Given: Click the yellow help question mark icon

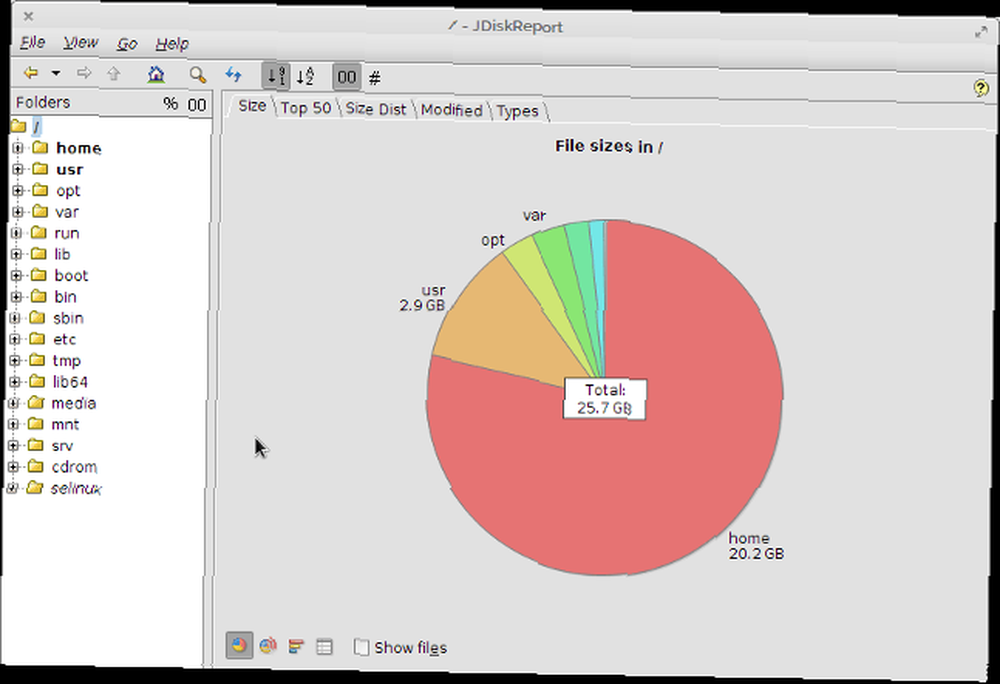Looking at the screenshot, I should click(x=982, y=88).
